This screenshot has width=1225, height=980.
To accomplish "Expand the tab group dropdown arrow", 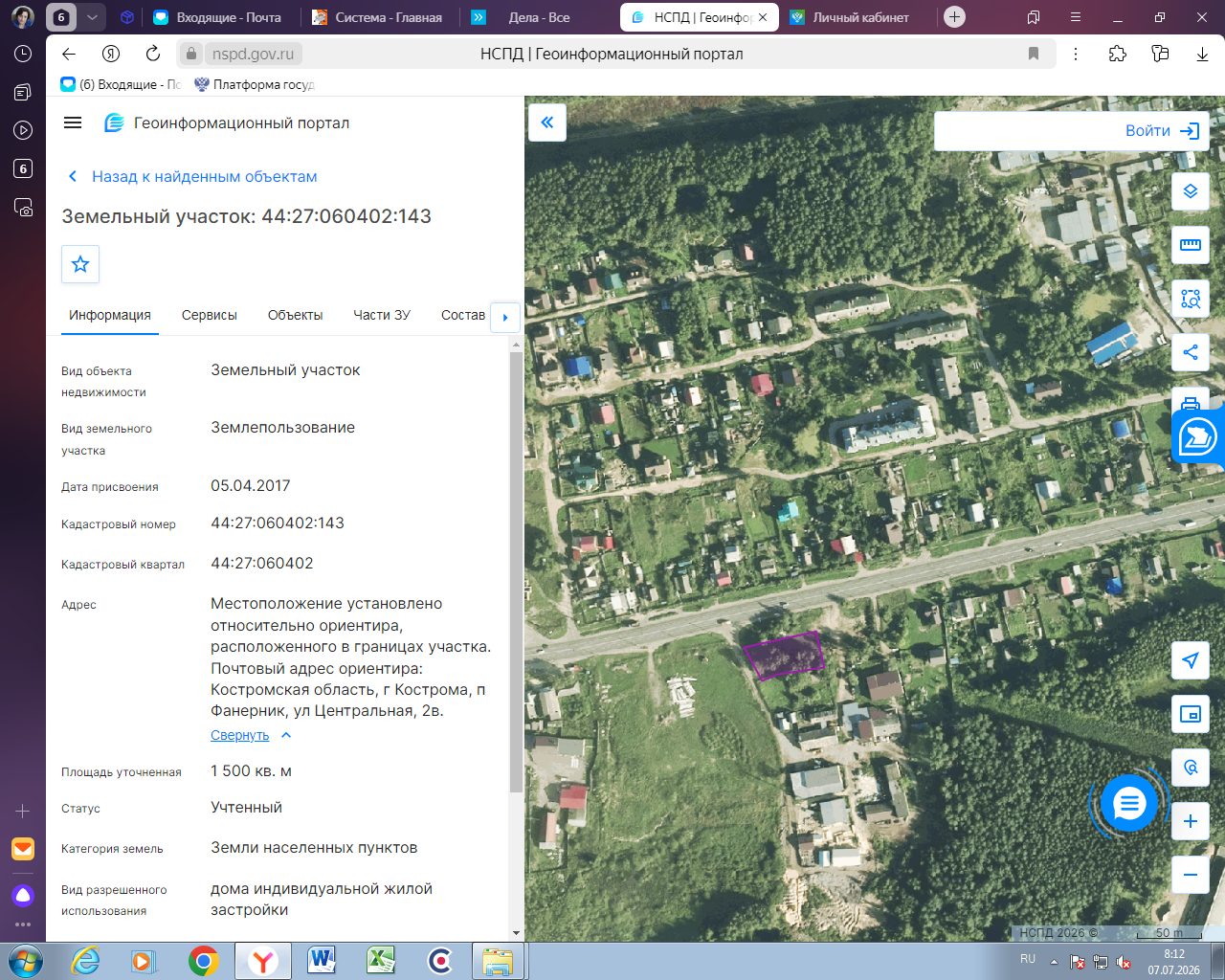I will coord(92,17).
